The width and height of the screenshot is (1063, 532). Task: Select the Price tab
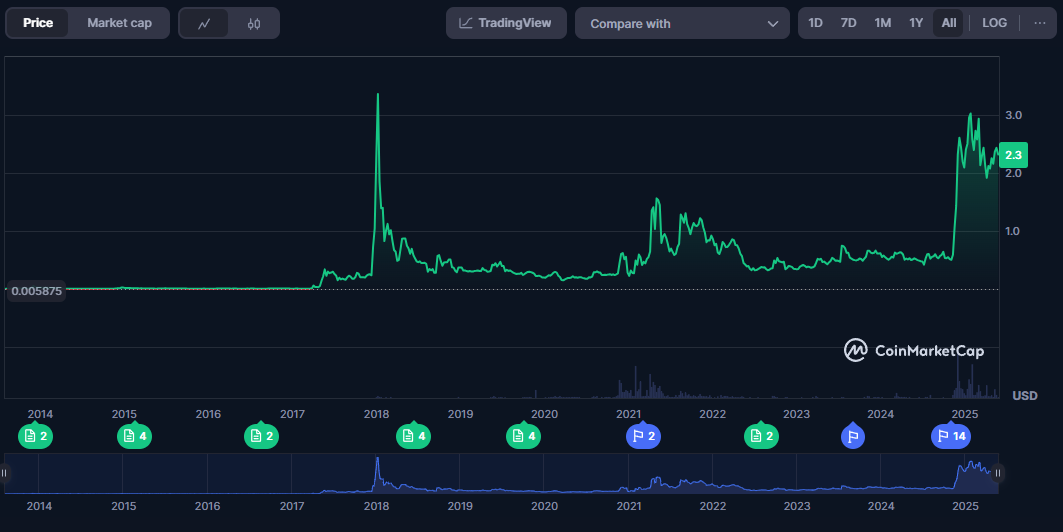(x=38, y=23)
